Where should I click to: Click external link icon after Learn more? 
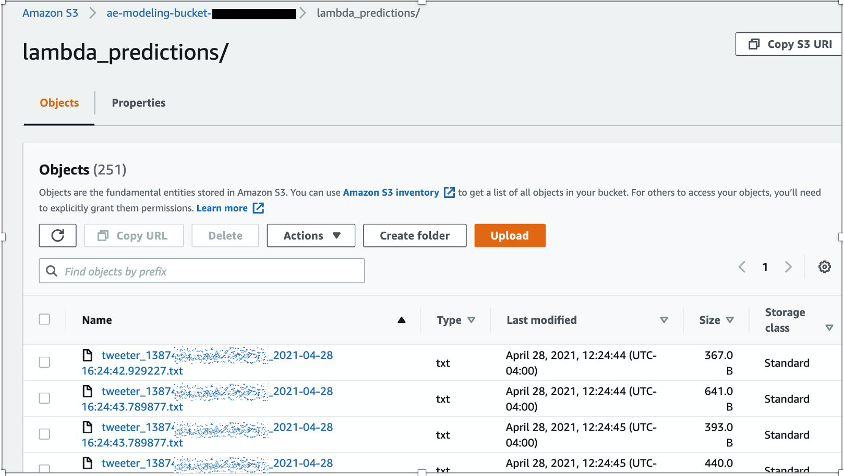tap(258, 208)
